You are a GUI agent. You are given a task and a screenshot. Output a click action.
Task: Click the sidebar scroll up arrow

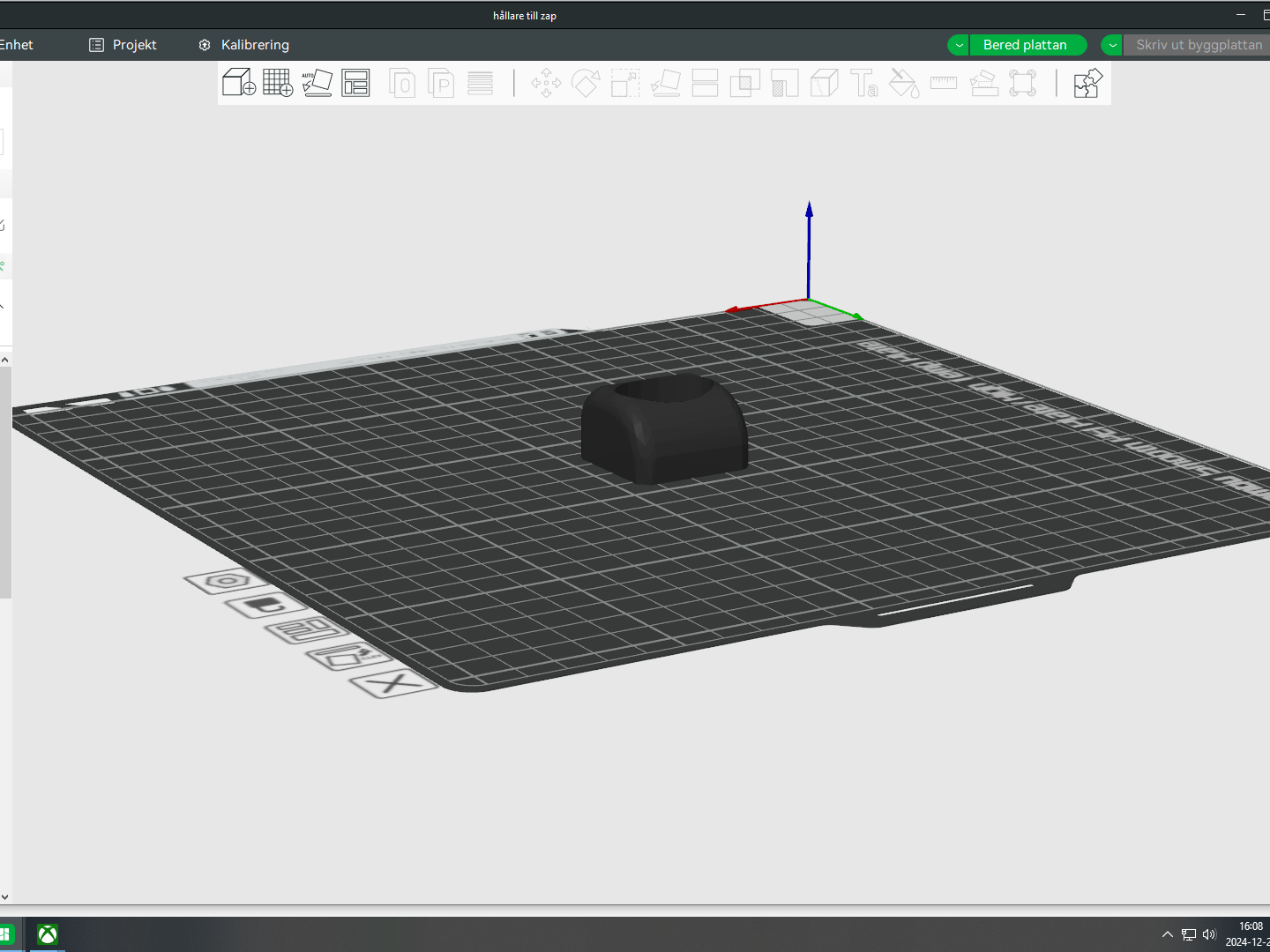[x=5, y=360]
